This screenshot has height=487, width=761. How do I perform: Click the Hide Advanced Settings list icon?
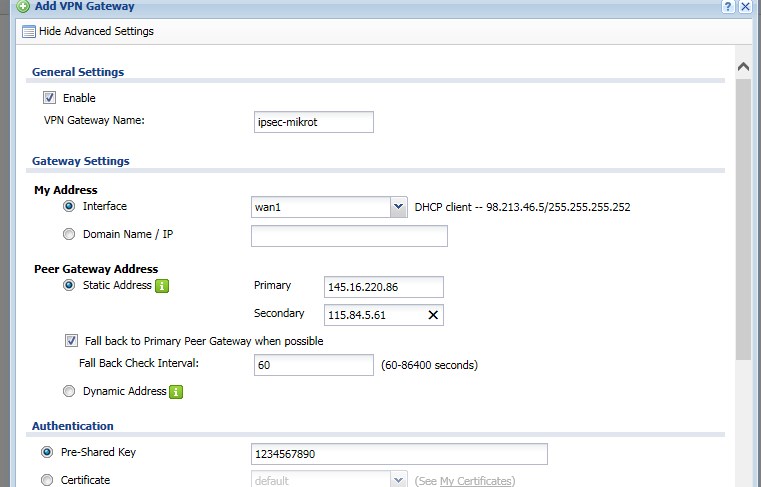[29, 32]
